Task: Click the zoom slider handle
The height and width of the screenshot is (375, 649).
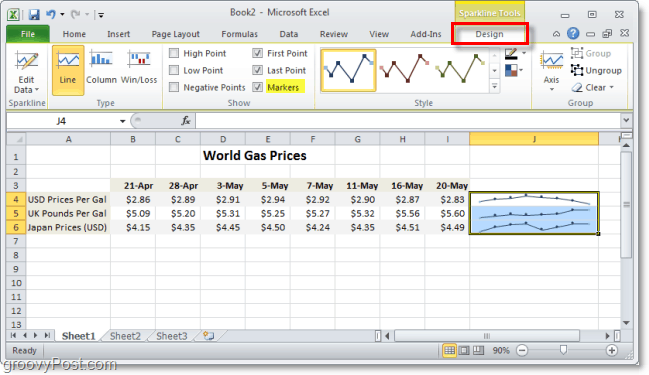Action: [563, 351]
